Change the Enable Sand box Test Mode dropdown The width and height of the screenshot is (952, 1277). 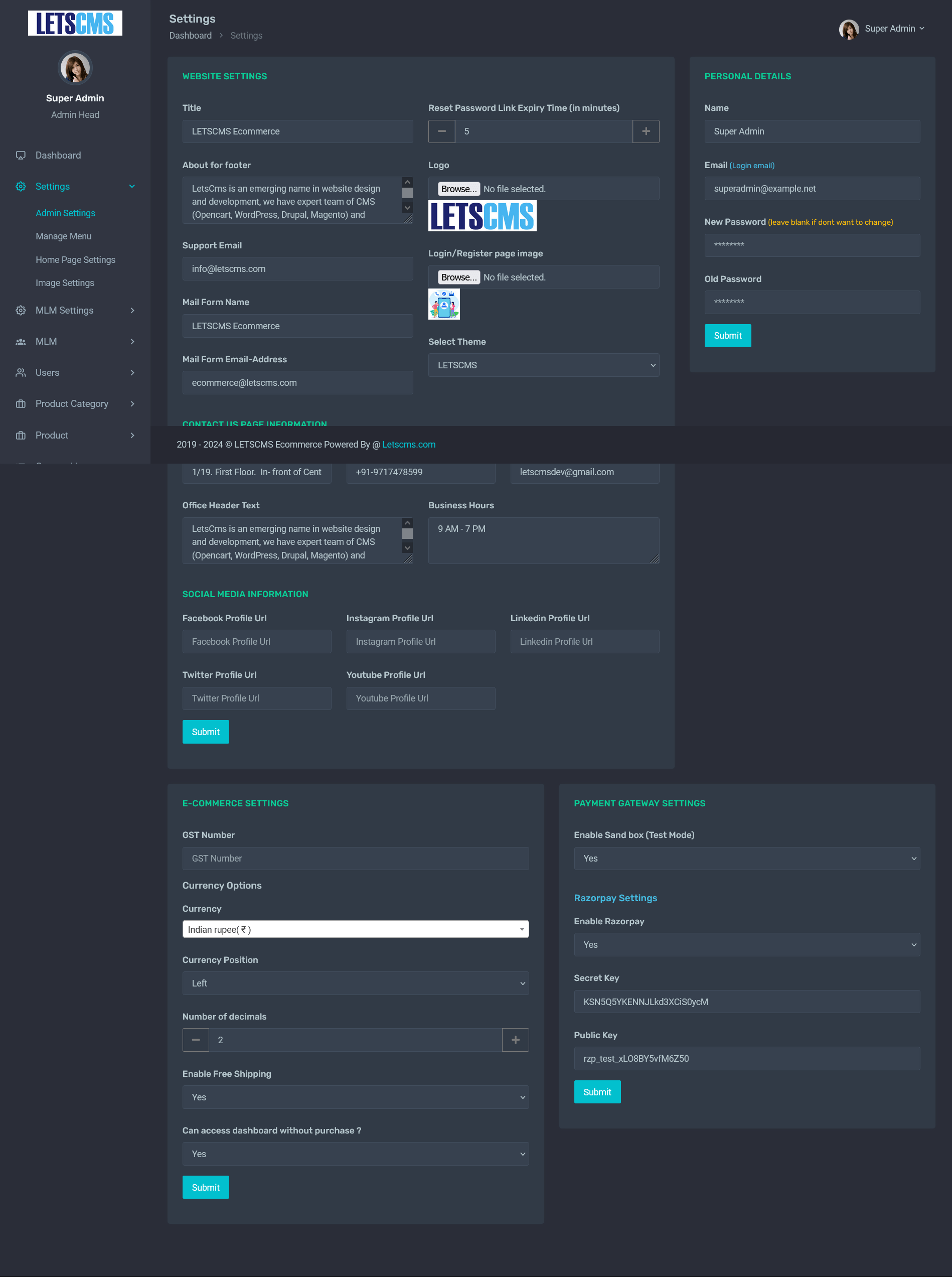tap(747, 859)
